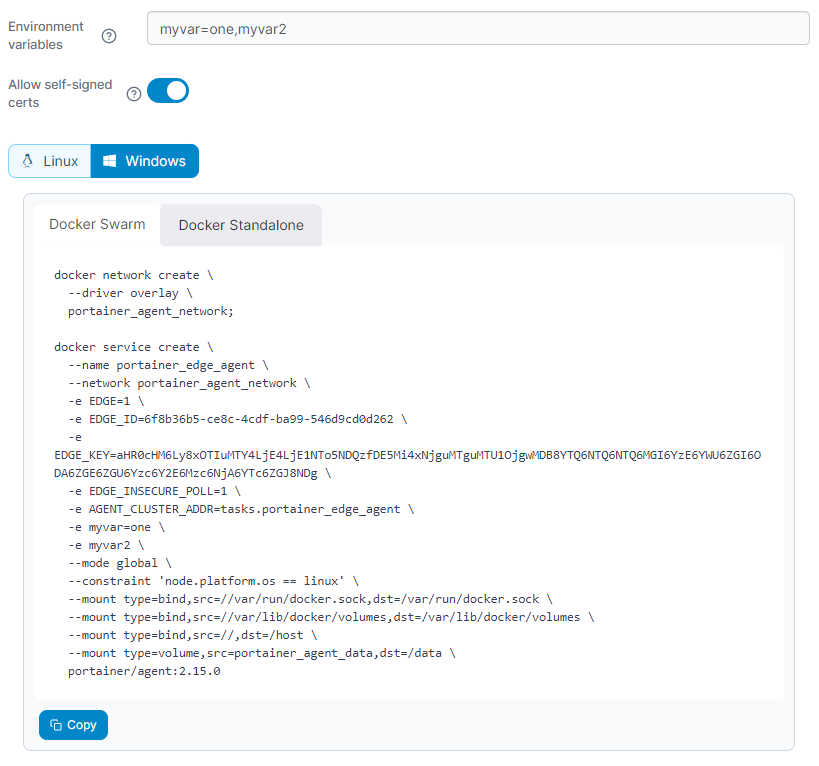This screenshot has height=766, width=819.
Task: Click the '--driver overlay' line
Action: pyautogui.click(x=130, y=293)
